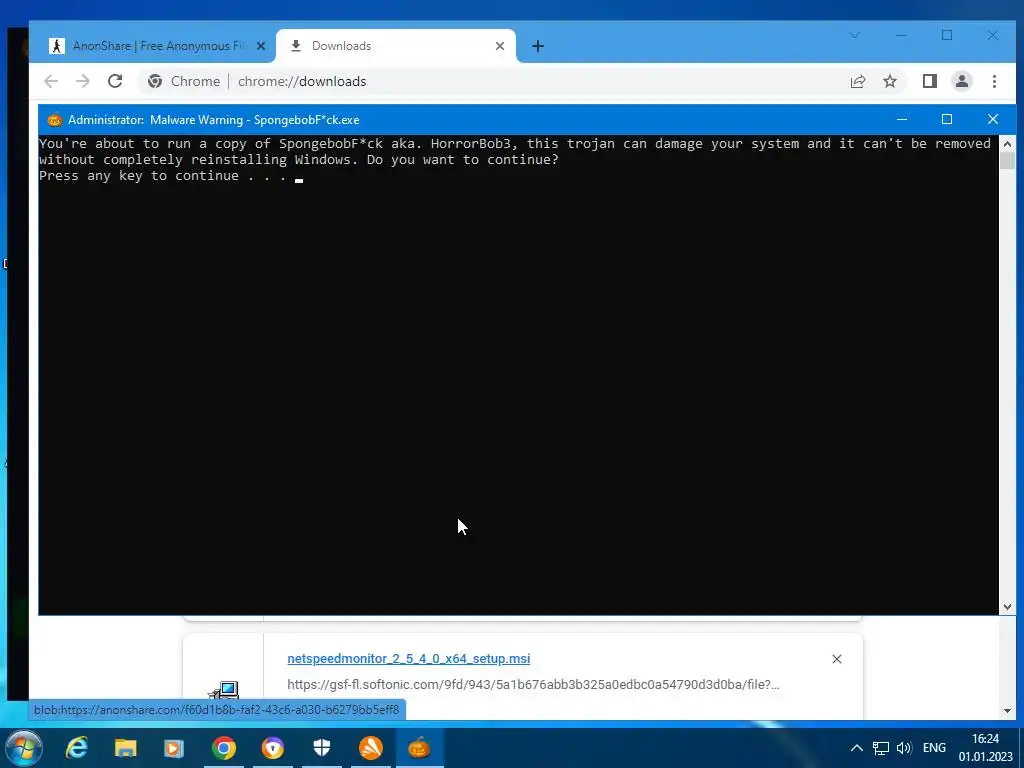
Task: Open Chrome tab search chevron
Action: (x=855, y=35)
